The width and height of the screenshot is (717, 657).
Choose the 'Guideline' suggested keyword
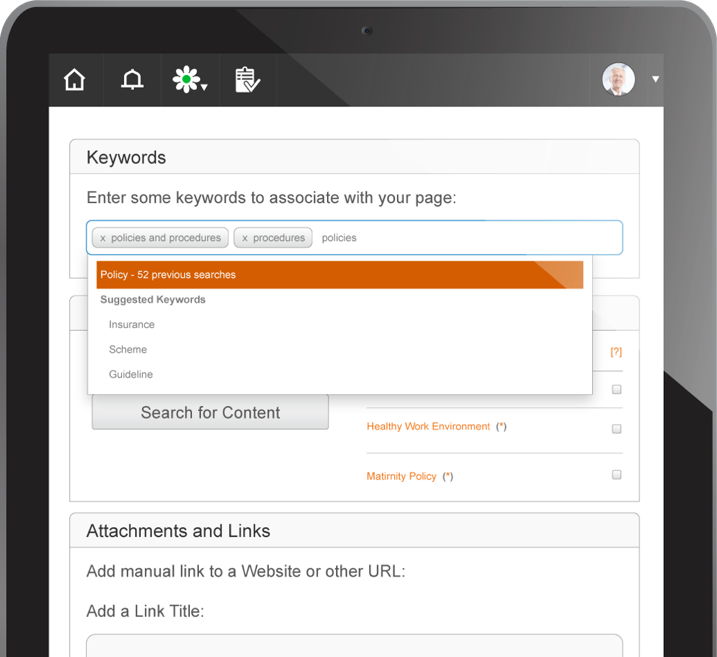tap(131, 374)
